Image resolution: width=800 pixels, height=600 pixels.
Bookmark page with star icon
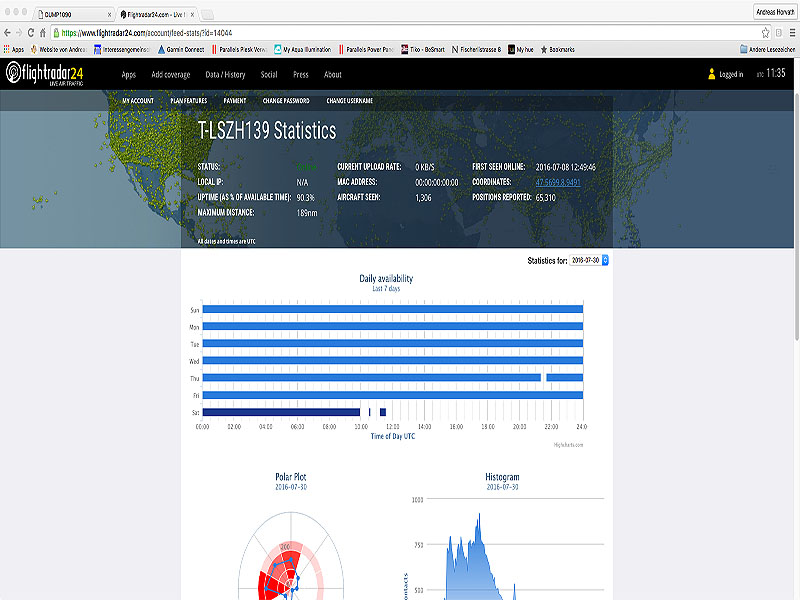[765, 33]
